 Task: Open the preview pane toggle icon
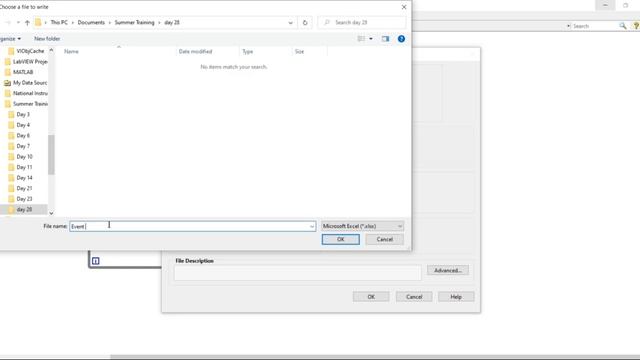pos(385,39)
